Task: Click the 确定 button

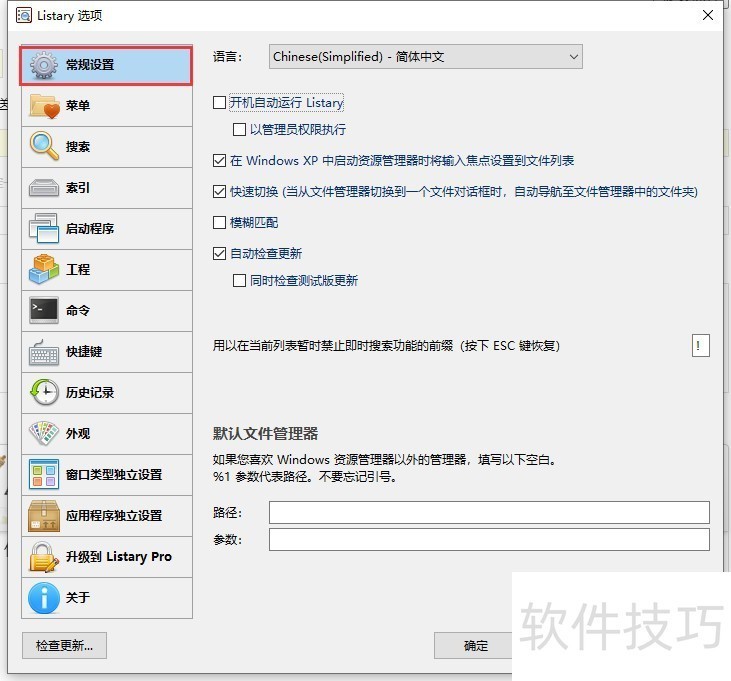Action: pyautogui.click(x=476, y=646)
